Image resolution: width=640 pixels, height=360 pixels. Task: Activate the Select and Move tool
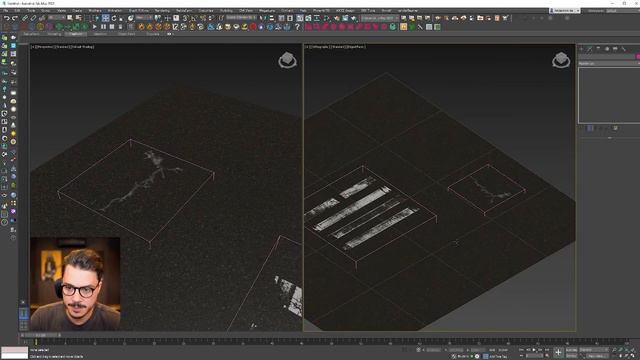[x=105, y=18]
